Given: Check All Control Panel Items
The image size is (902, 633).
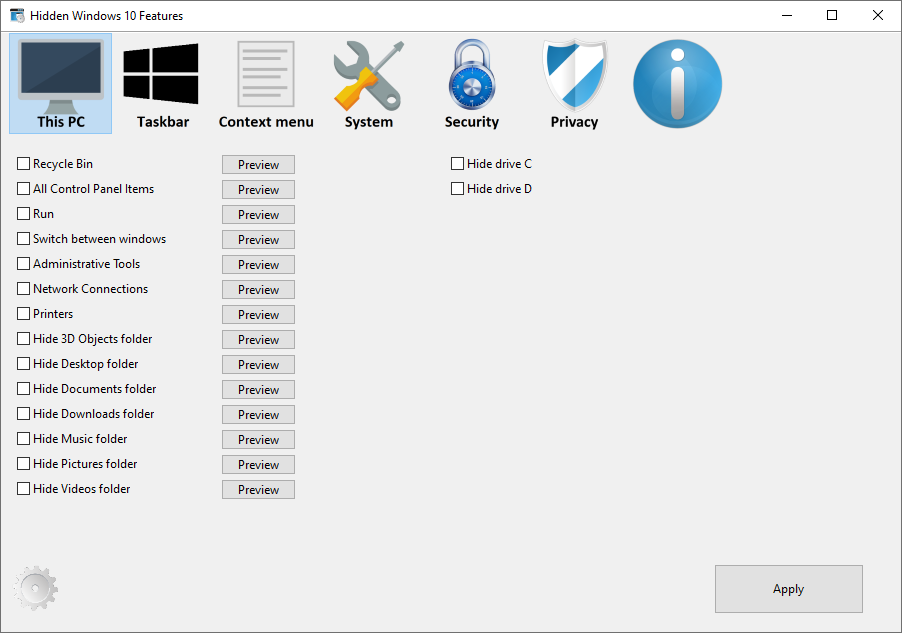Looking at the screenshot, I should click(24, 189).
